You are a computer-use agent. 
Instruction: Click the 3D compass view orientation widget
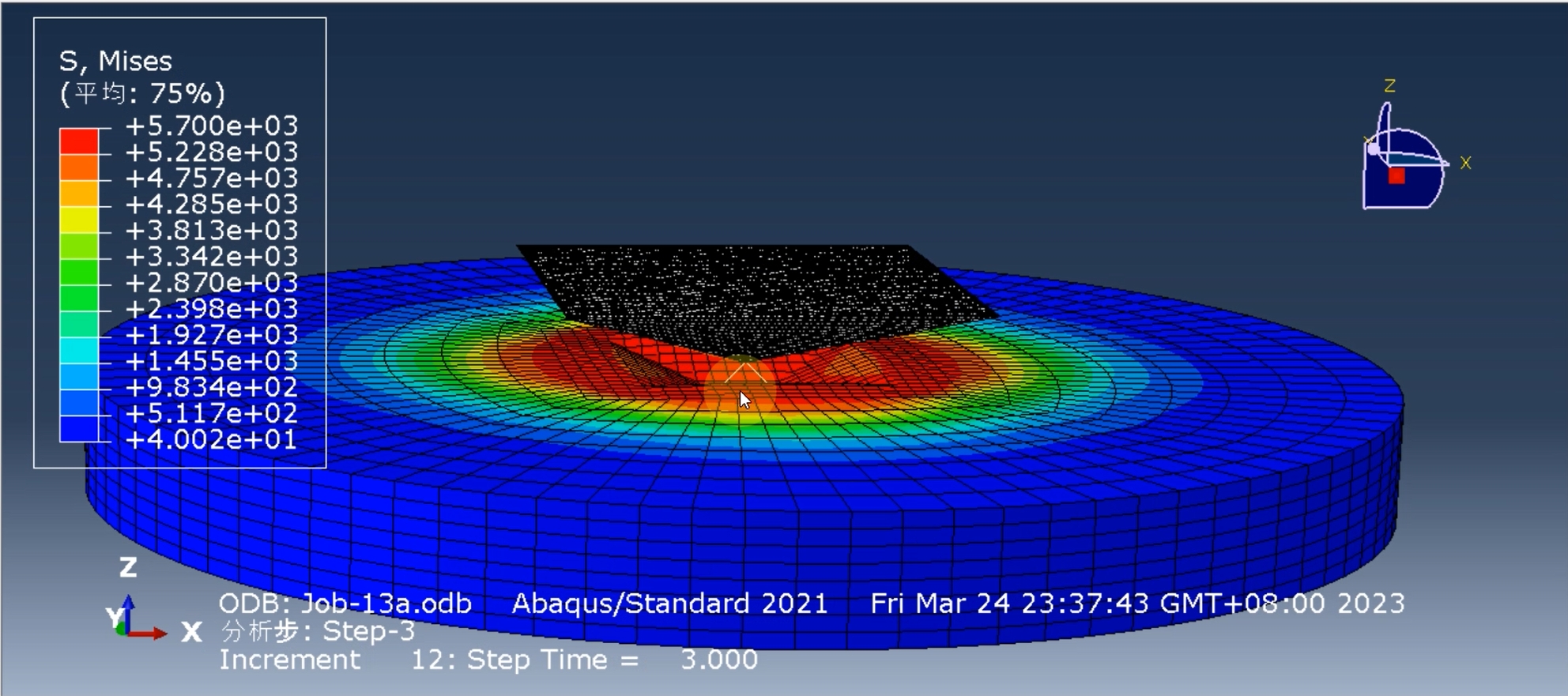pos(1405,158)
